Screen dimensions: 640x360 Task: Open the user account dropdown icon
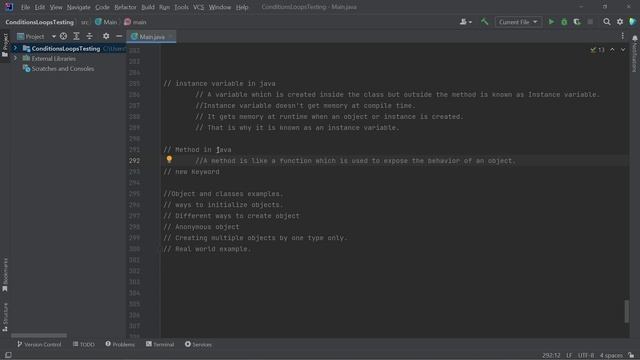coord(465,22)
